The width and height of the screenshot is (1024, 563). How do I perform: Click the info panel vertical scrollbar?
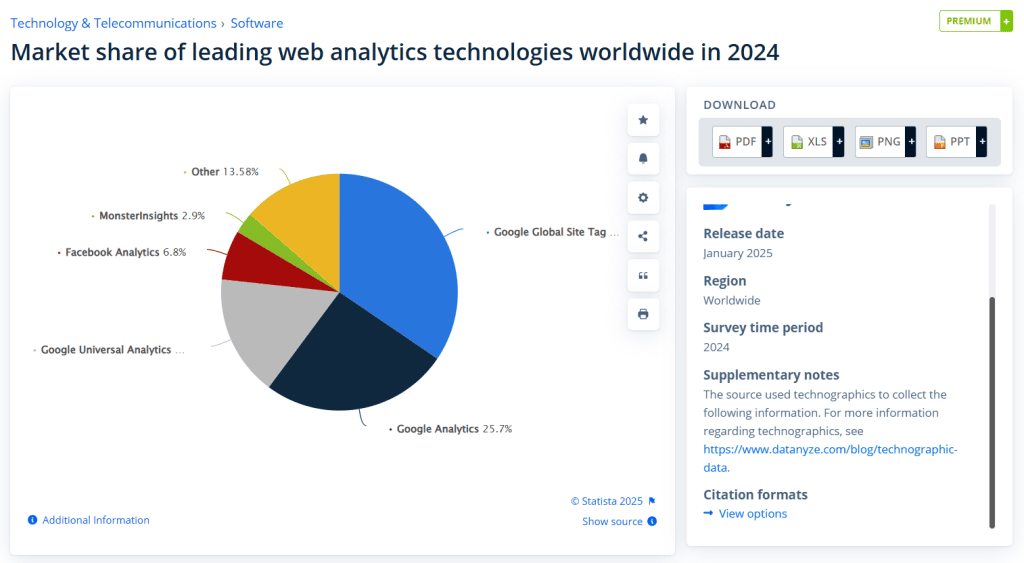pos(992,411)
